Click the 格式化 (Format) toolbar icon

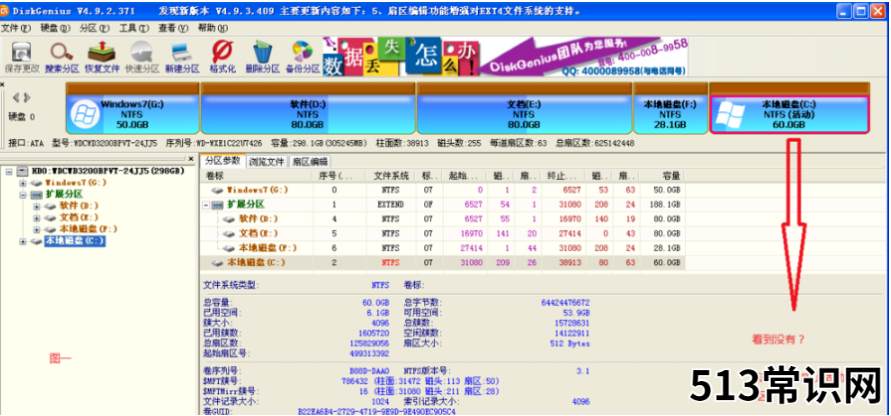(222, 52)
